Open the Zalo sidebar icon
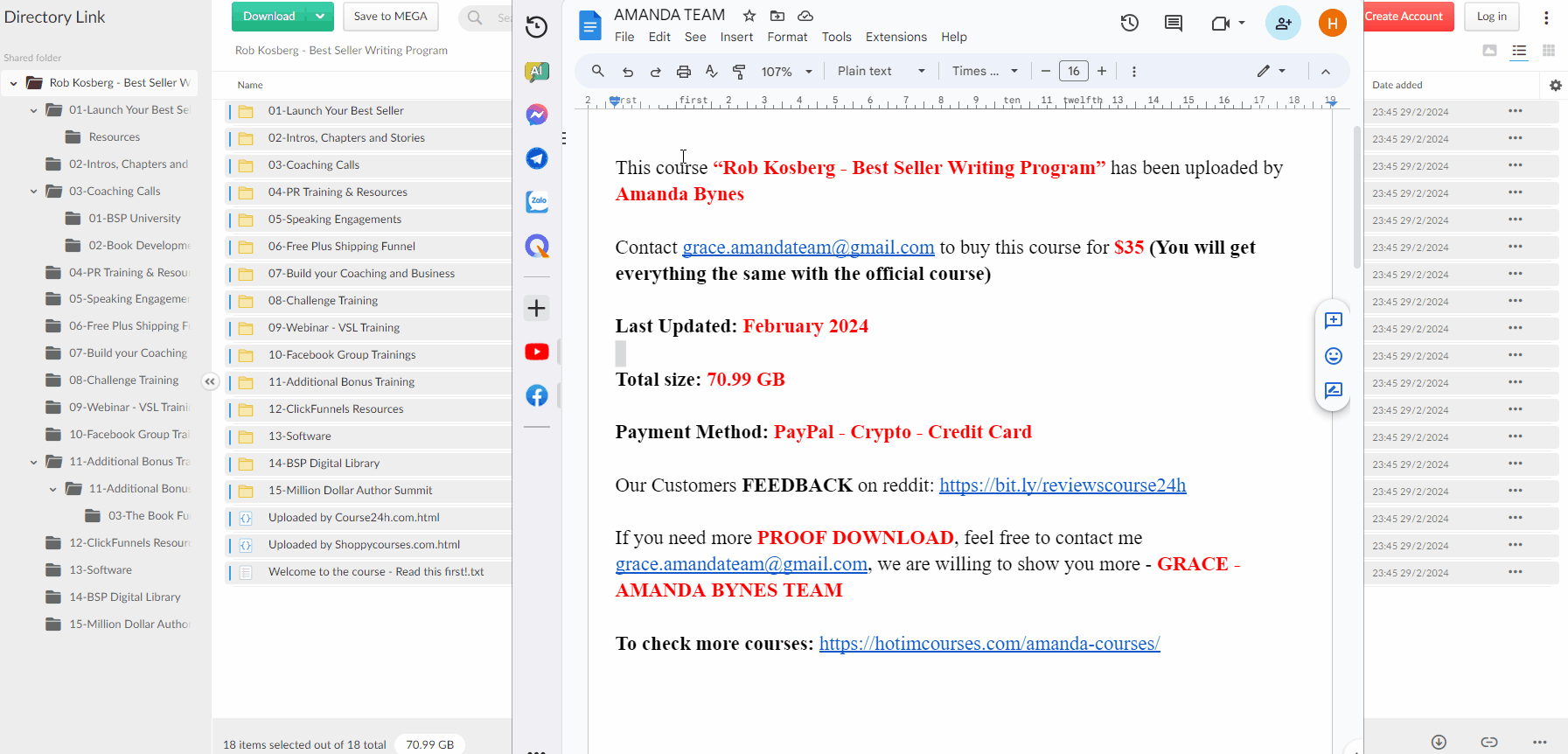Viewport: 1568px width, 754px height. point(537,202)
